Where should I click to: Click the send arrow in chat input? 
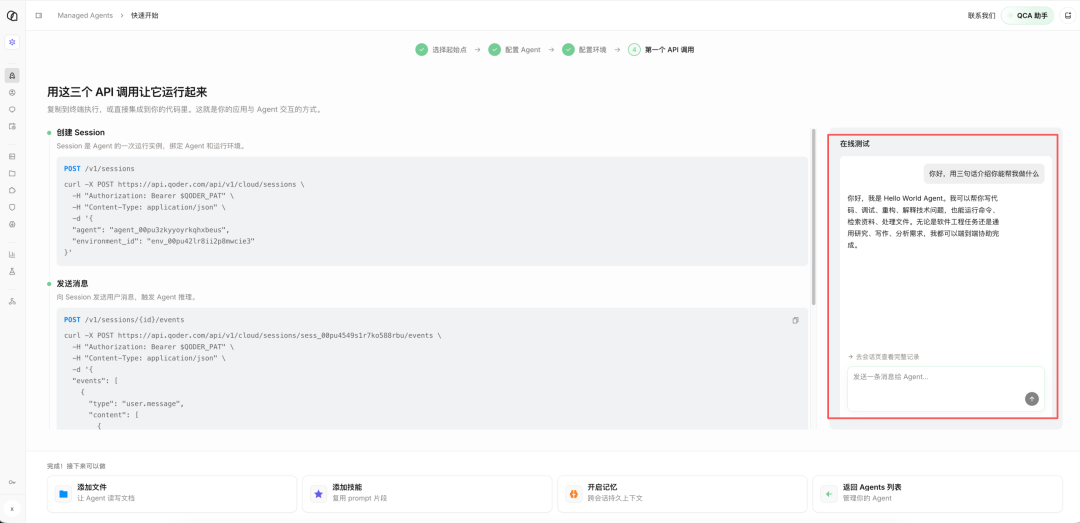[1031, 398]
